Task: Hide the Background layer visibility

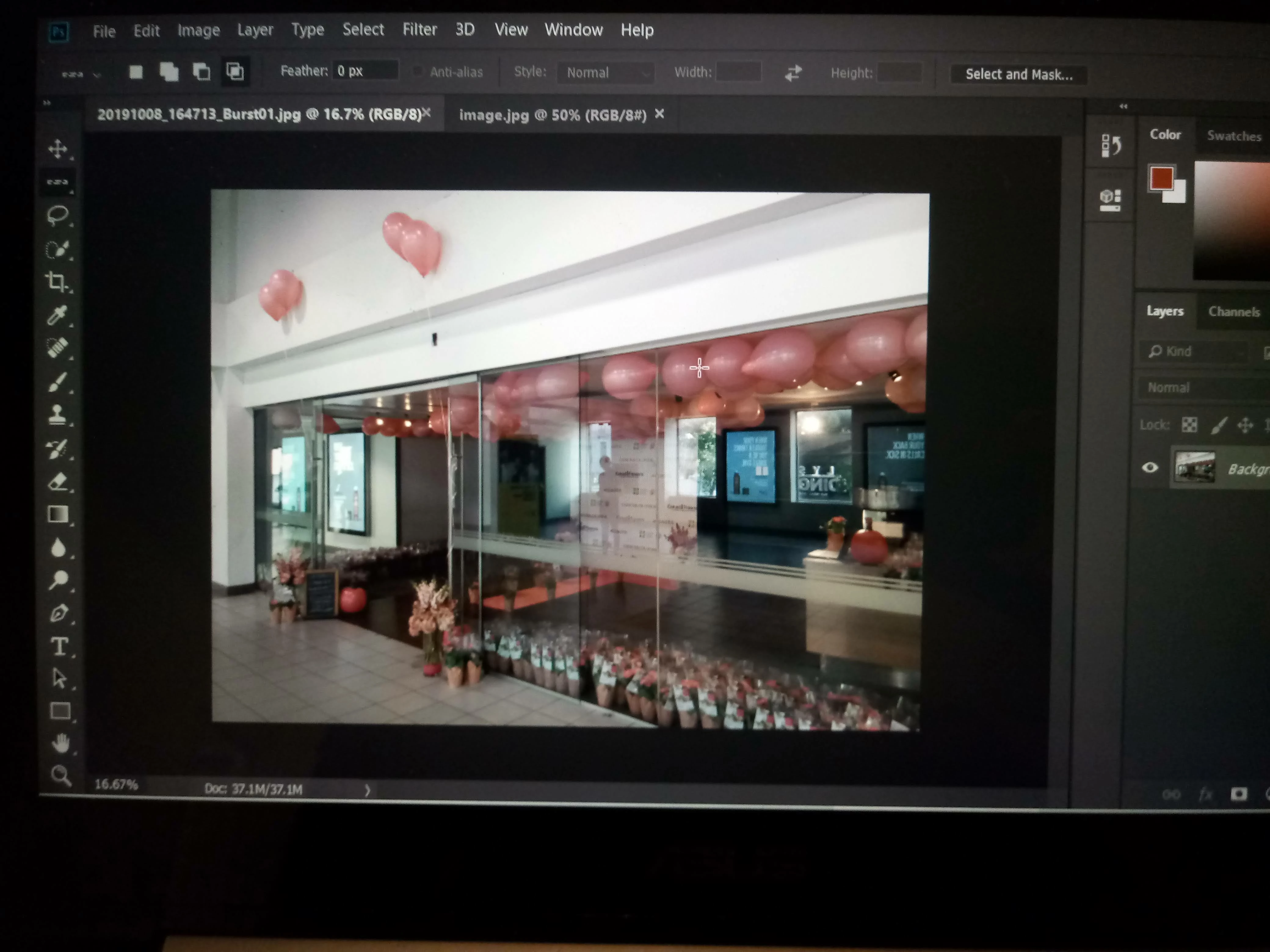Action: 1150,468
